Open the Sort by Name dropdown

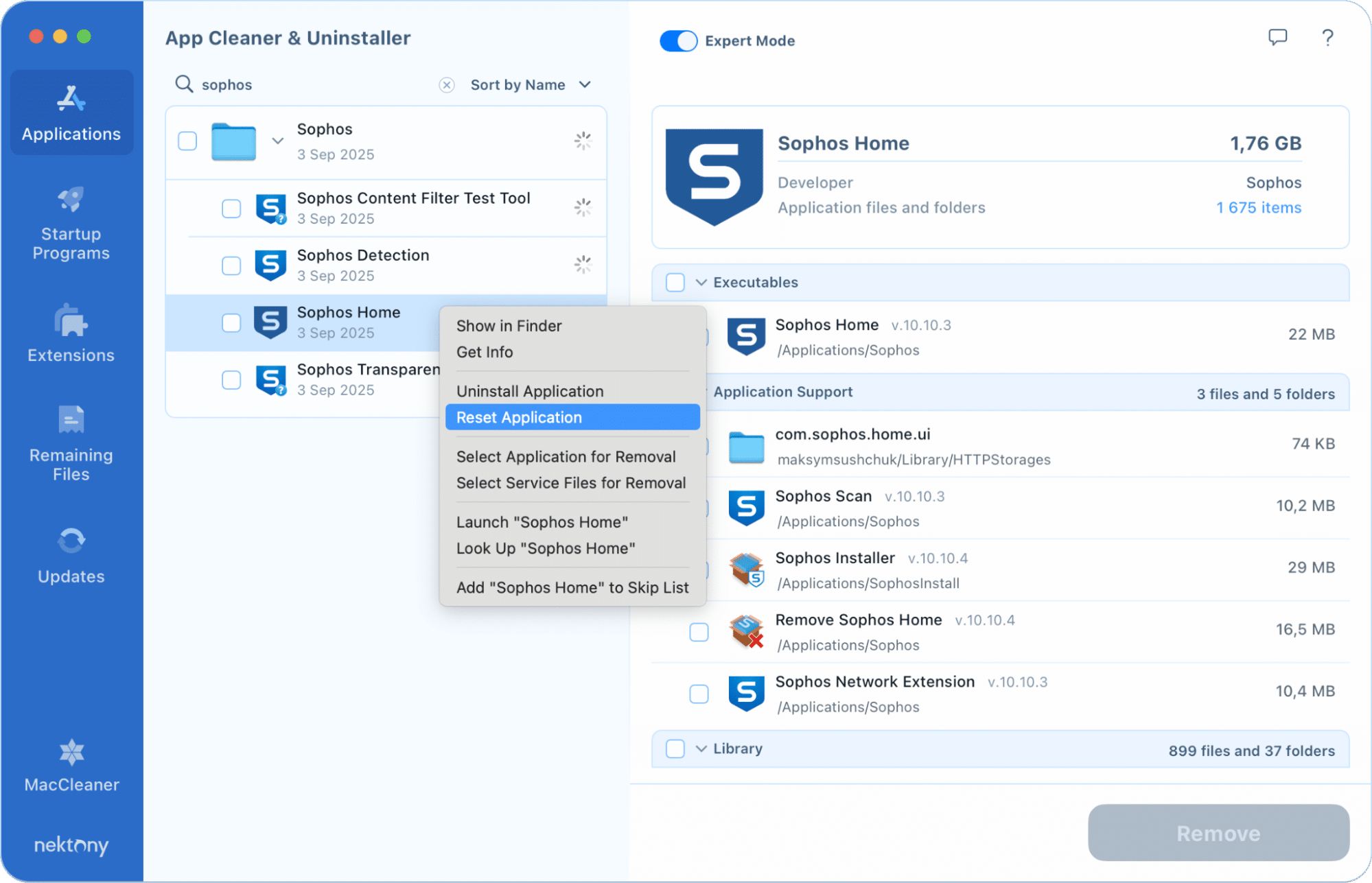(x=529, y=84)
